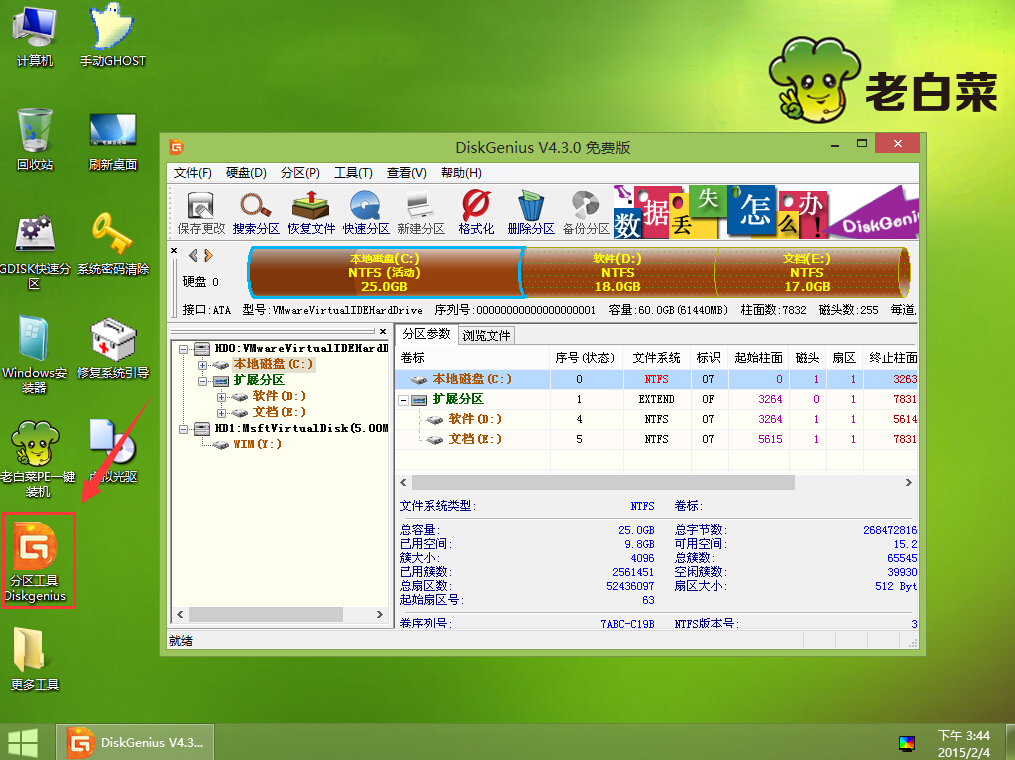Open the 更多工具 folder icon

(x=34, y=659)
